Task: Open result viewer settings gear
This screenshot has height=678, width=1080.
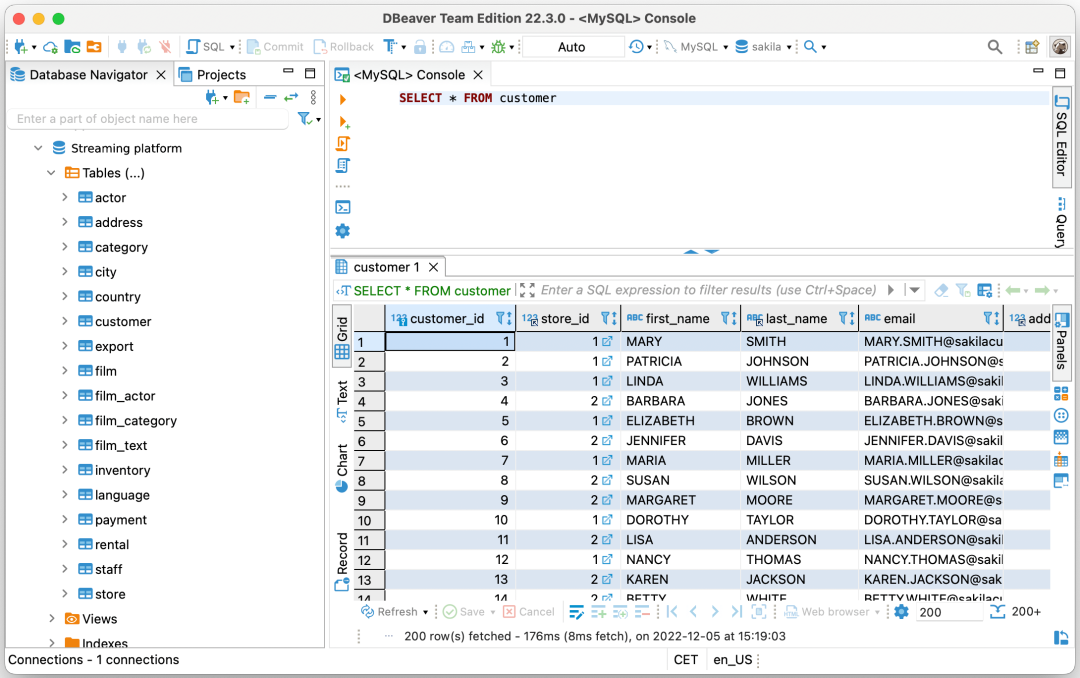Action: (901, 611)
